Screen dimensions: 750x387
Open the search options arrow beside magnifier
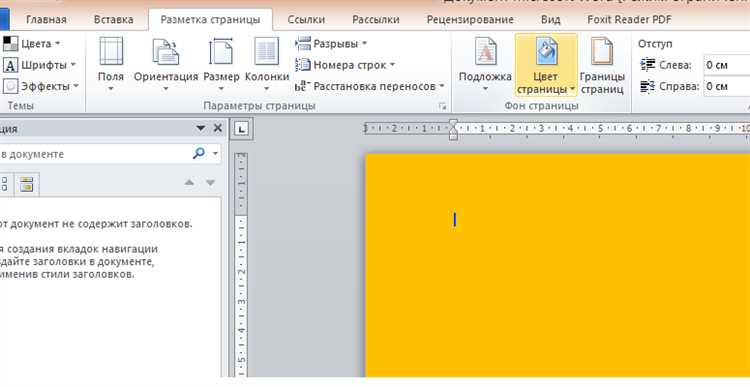pyautogui.click(x=216, y=154)
